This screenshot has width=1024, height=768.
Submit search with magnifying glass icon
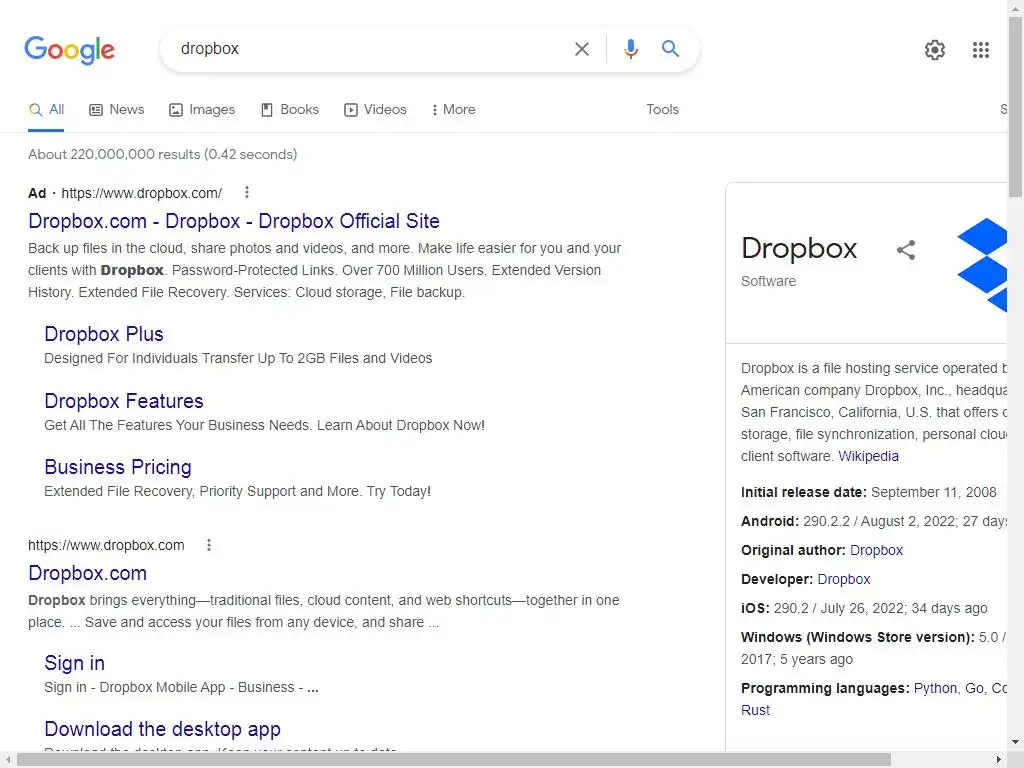coord(670,48)
